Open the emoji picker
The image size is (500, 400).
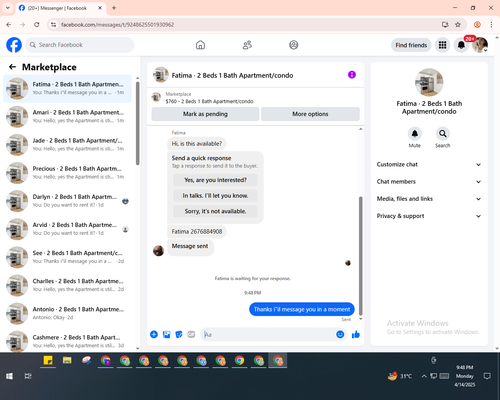[x=340, y=334]
